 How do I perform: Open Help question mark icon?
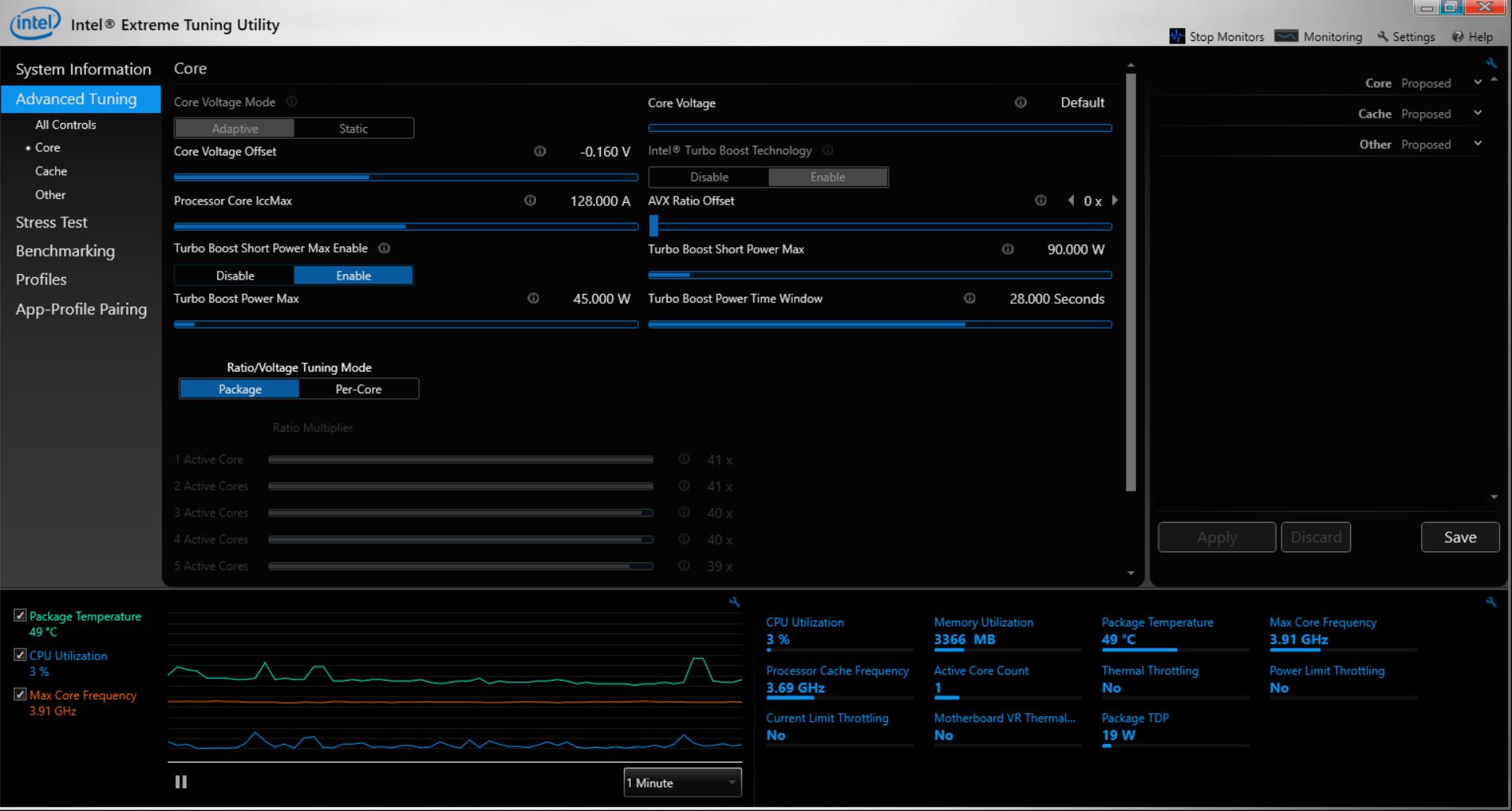(1458, 36)
